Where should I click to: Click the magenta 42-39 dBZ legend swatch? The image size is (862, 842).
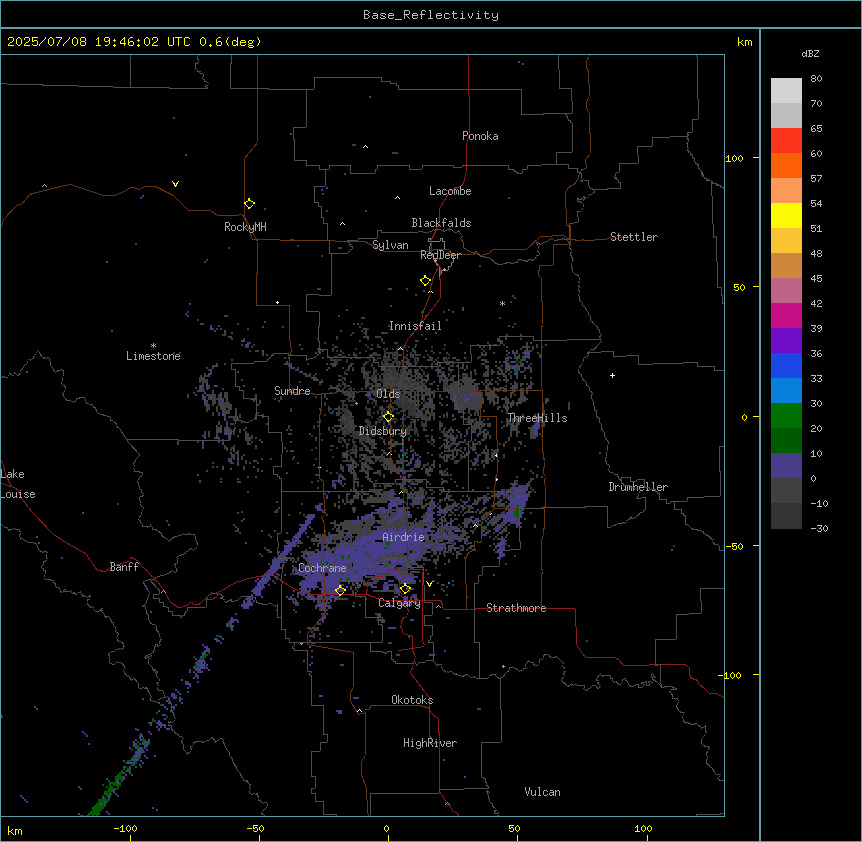(x=786, y=315)
